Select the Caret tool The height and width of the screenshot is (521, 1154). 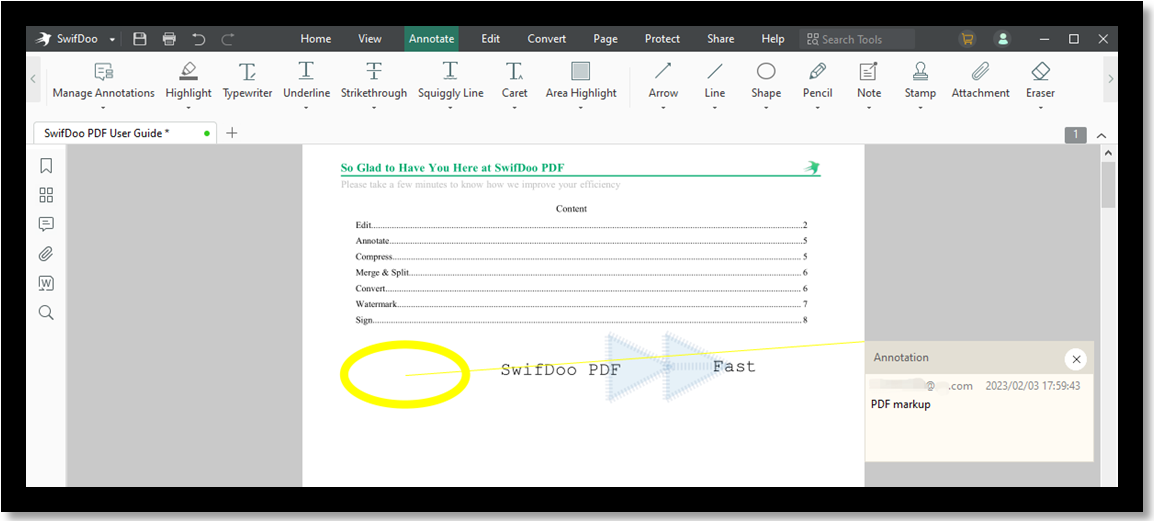point(514,81)
